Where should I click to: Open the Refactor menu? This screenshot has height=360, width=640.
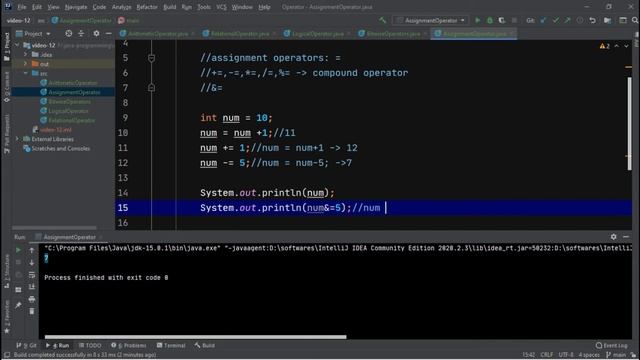[147, 7]
